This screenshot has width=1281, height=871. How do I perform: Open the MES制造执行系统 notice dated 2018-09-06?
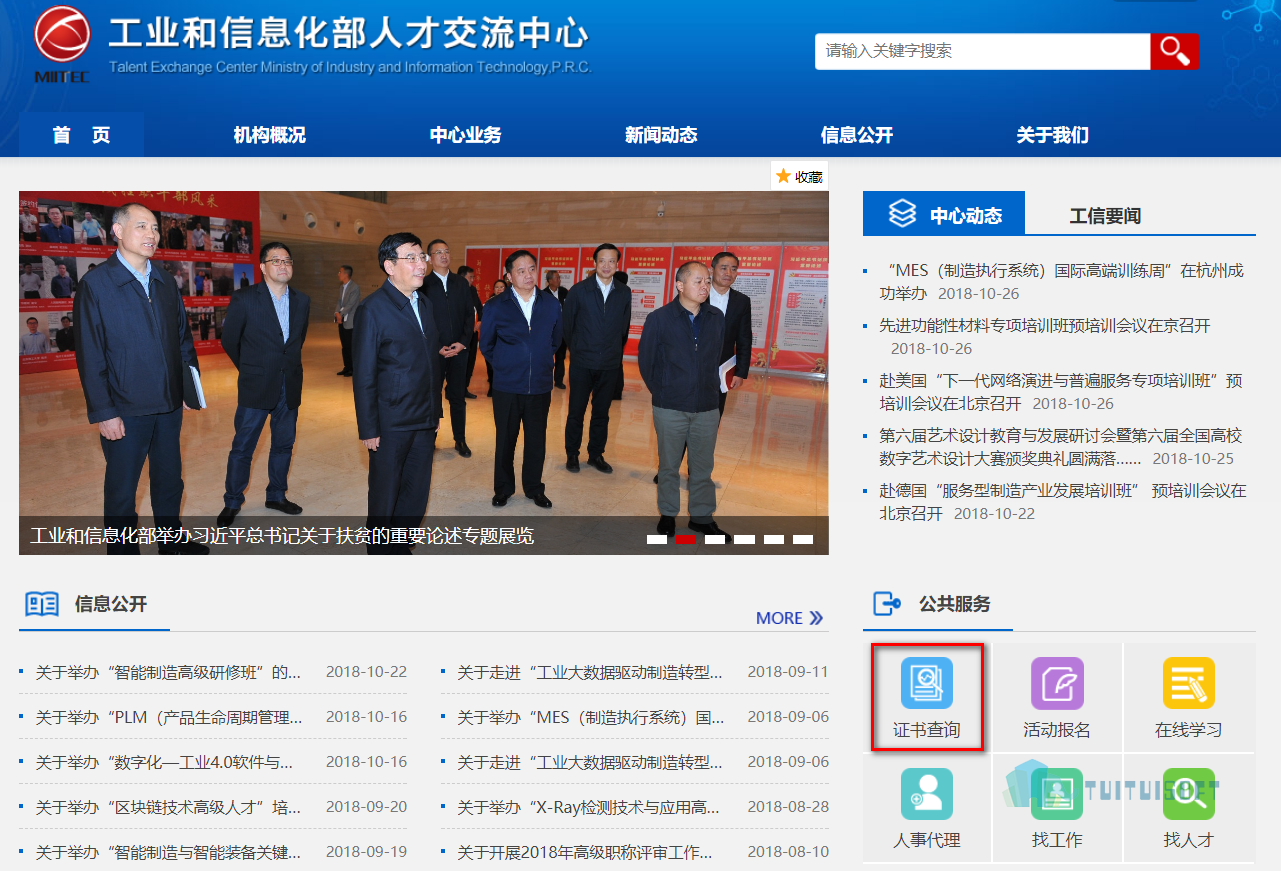pos(591,717)
